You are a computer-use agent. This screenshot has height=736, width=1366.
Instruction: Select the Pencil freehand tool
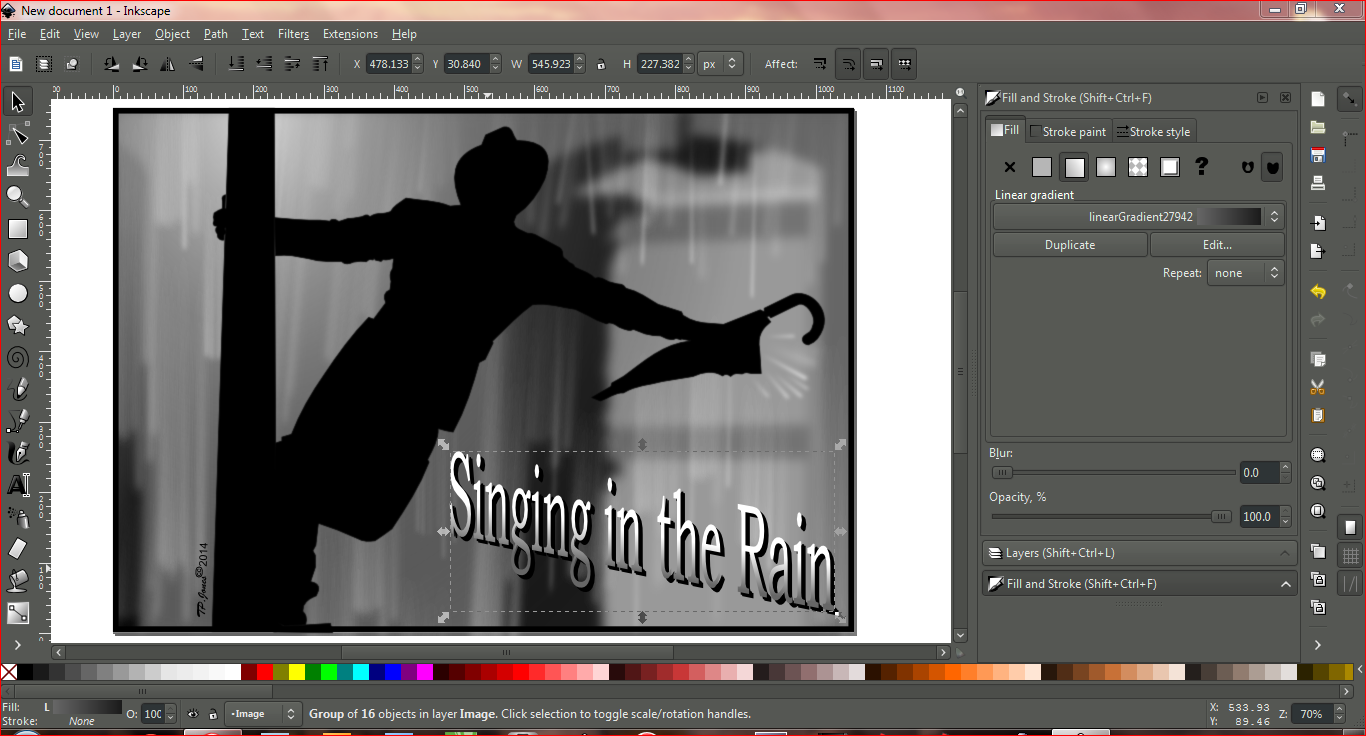(18, 388)
